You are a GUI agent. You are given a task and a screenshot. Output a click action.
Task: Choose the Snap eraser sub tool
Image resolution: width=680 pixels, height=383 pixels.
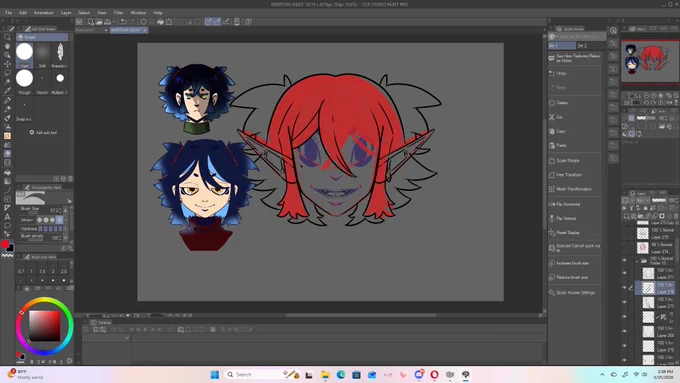pos(24,109)
